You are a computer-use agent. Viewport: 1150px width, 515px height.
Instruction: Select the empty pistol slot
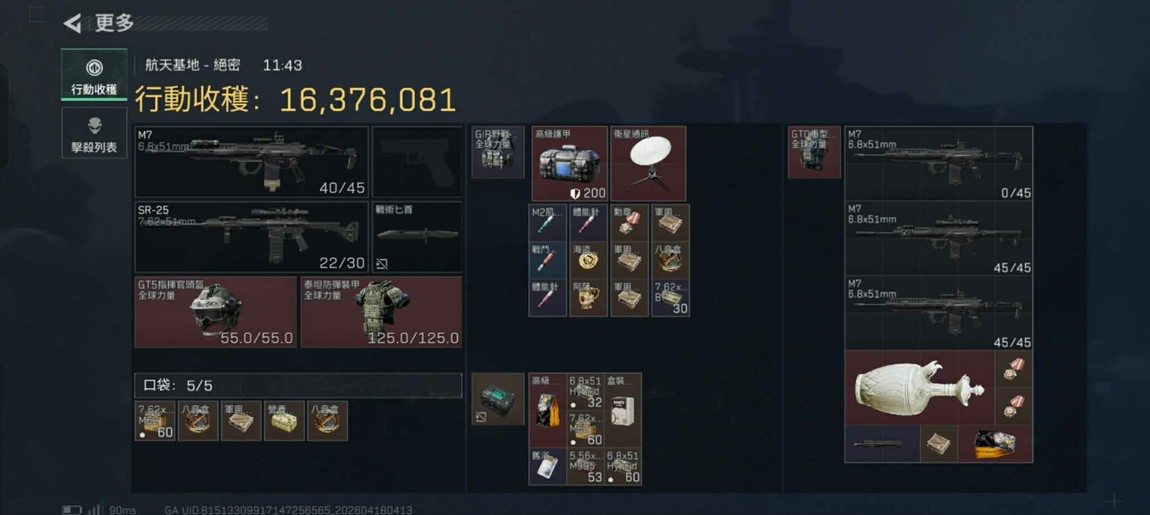point(417,161)
